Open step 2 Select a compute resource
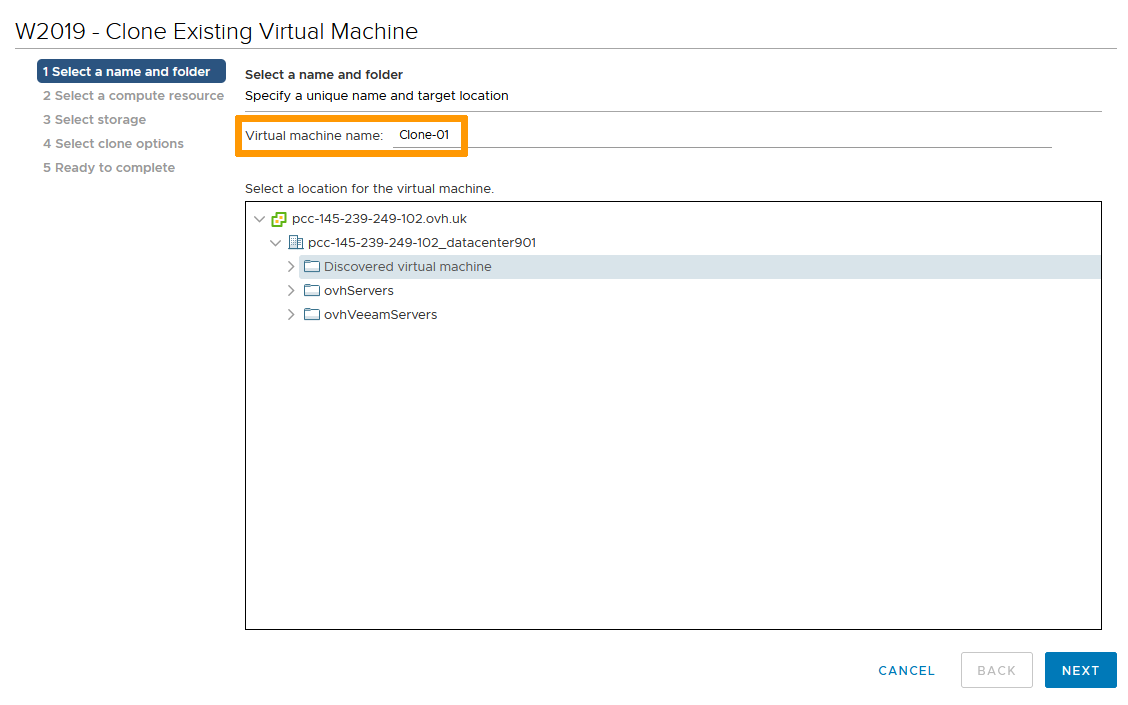 click(x=133, y=96)
